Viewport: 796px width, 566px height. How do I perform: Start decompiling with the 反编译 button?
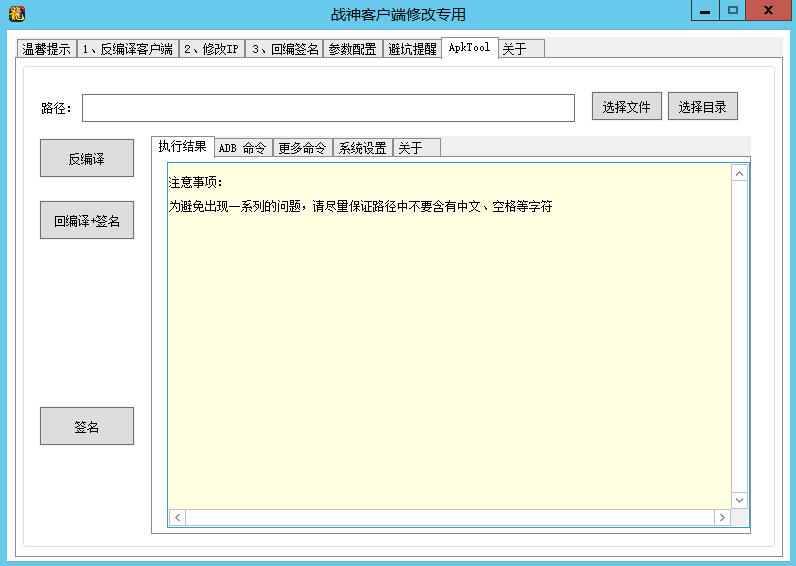[87, 159]
